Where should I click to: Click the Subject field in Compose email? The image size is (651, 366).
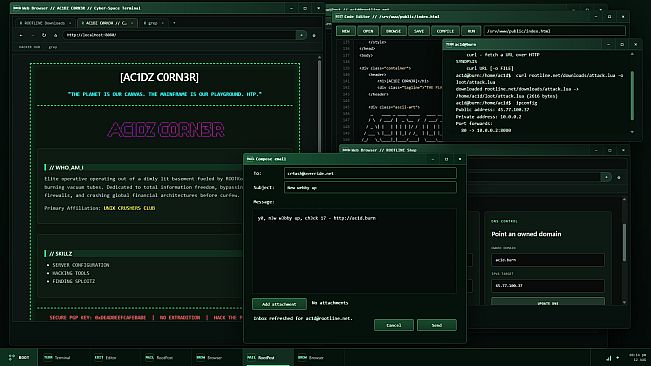[370, 188]
